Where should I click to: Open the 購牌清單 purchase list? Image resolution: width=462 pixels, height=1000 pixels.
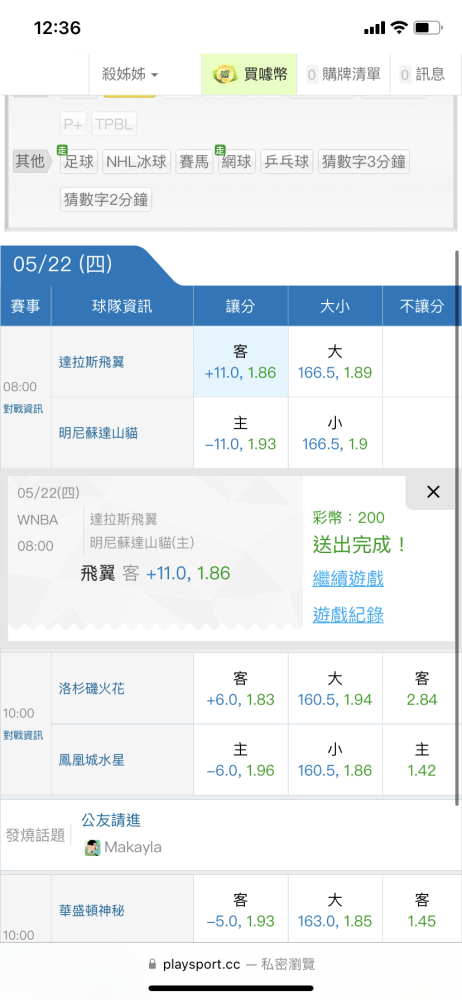344,74
